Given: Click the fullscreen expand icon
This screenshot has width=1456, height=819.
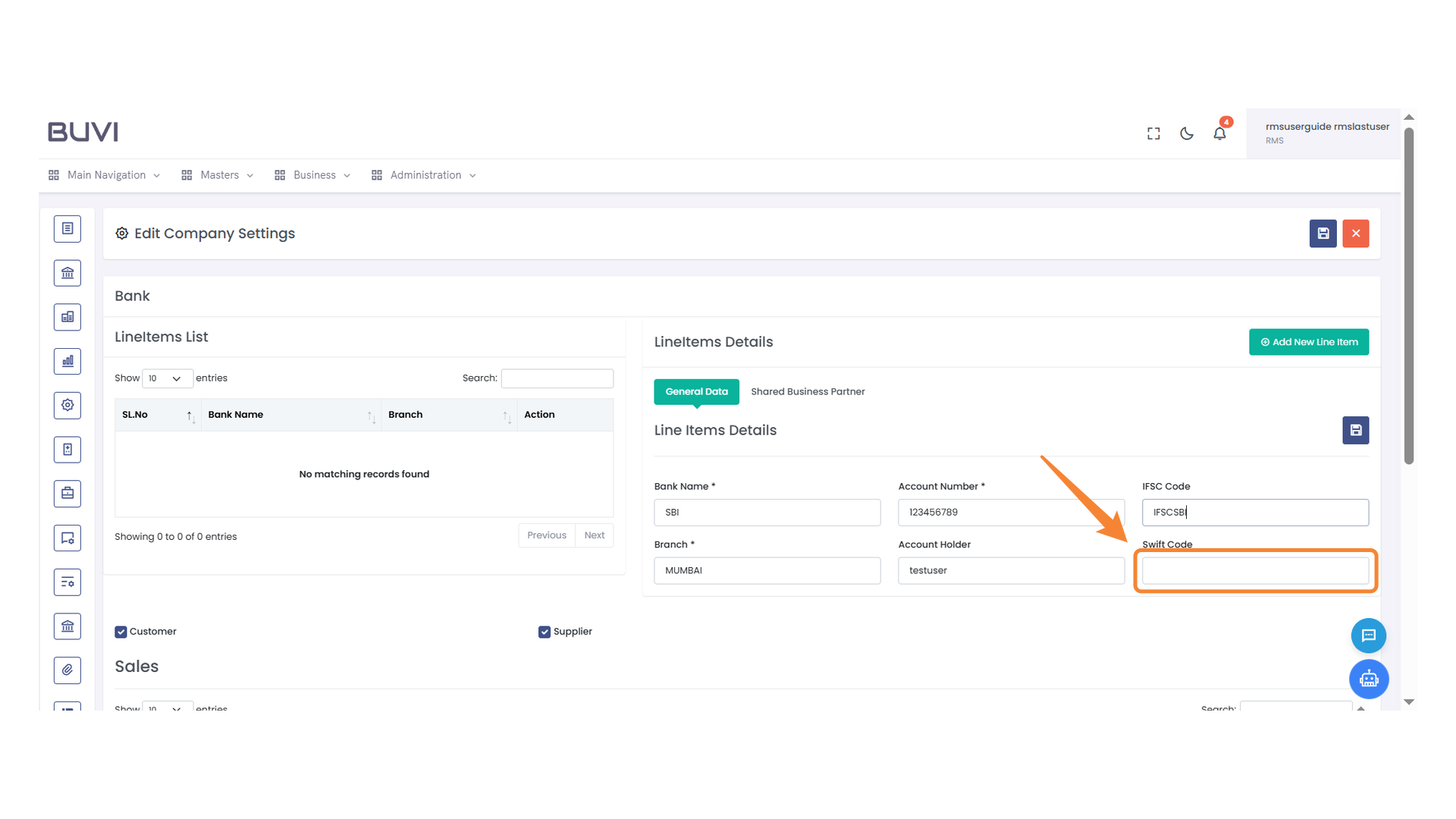Looking at the screenshot, I should (x=1153, y=133).
